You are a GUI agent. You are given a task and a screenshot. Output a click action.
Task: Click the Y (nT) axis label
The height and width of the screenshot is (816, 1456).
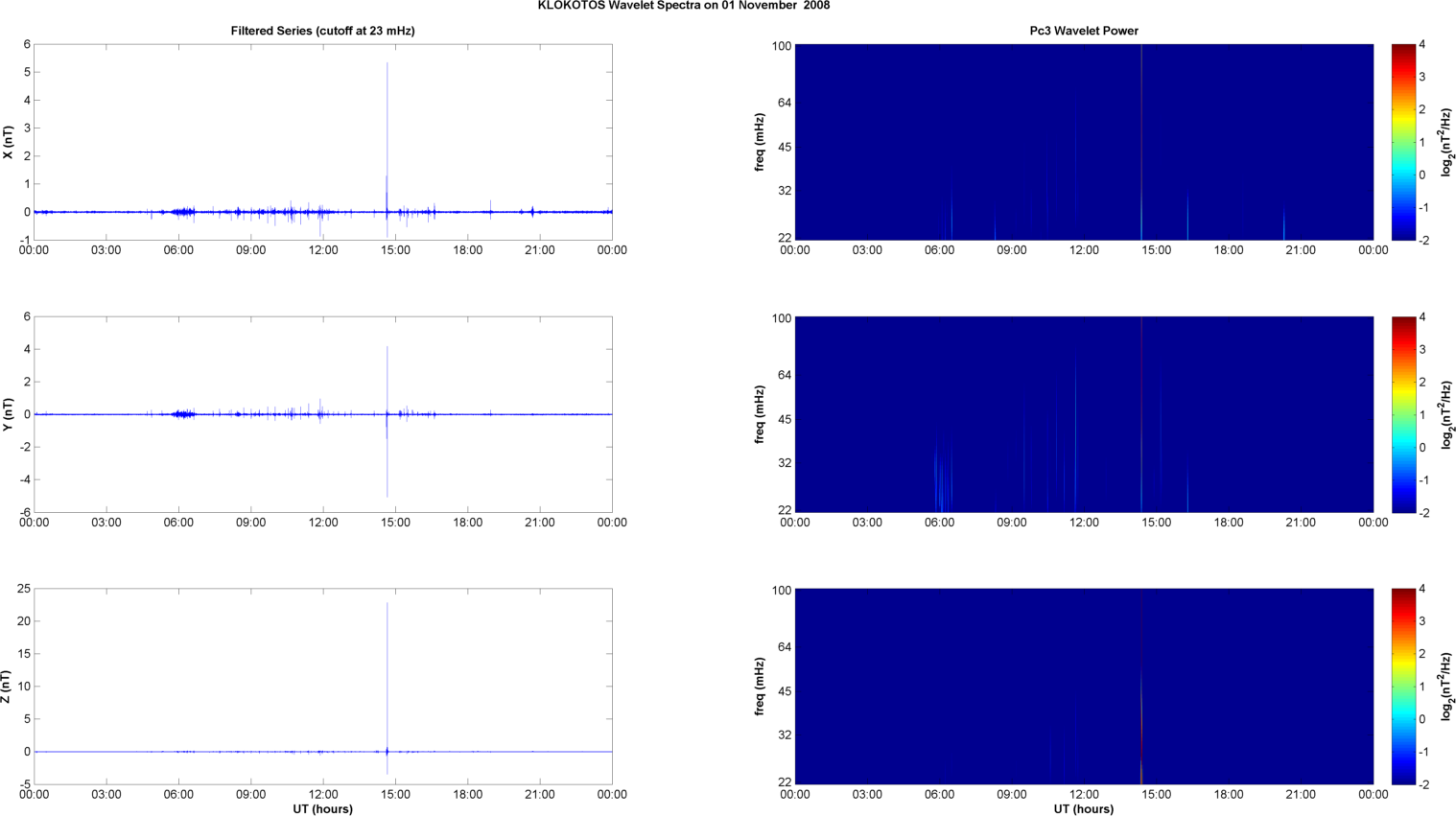tap(8, 414)
